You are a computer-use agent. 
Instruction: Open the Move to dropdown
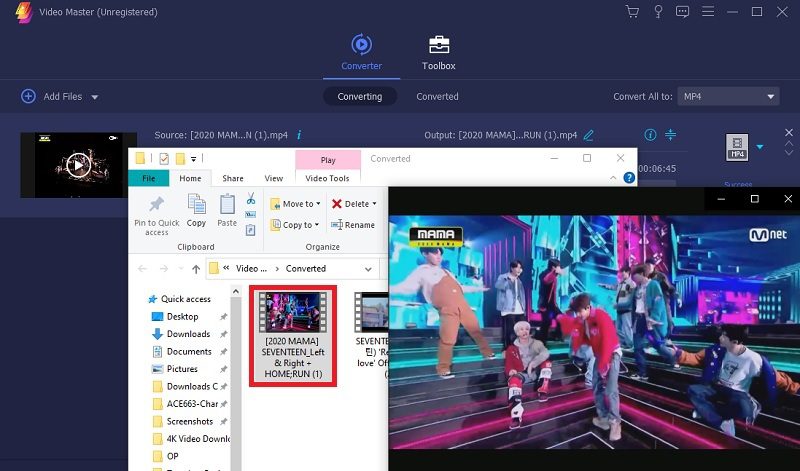click(x=295, y=204)
